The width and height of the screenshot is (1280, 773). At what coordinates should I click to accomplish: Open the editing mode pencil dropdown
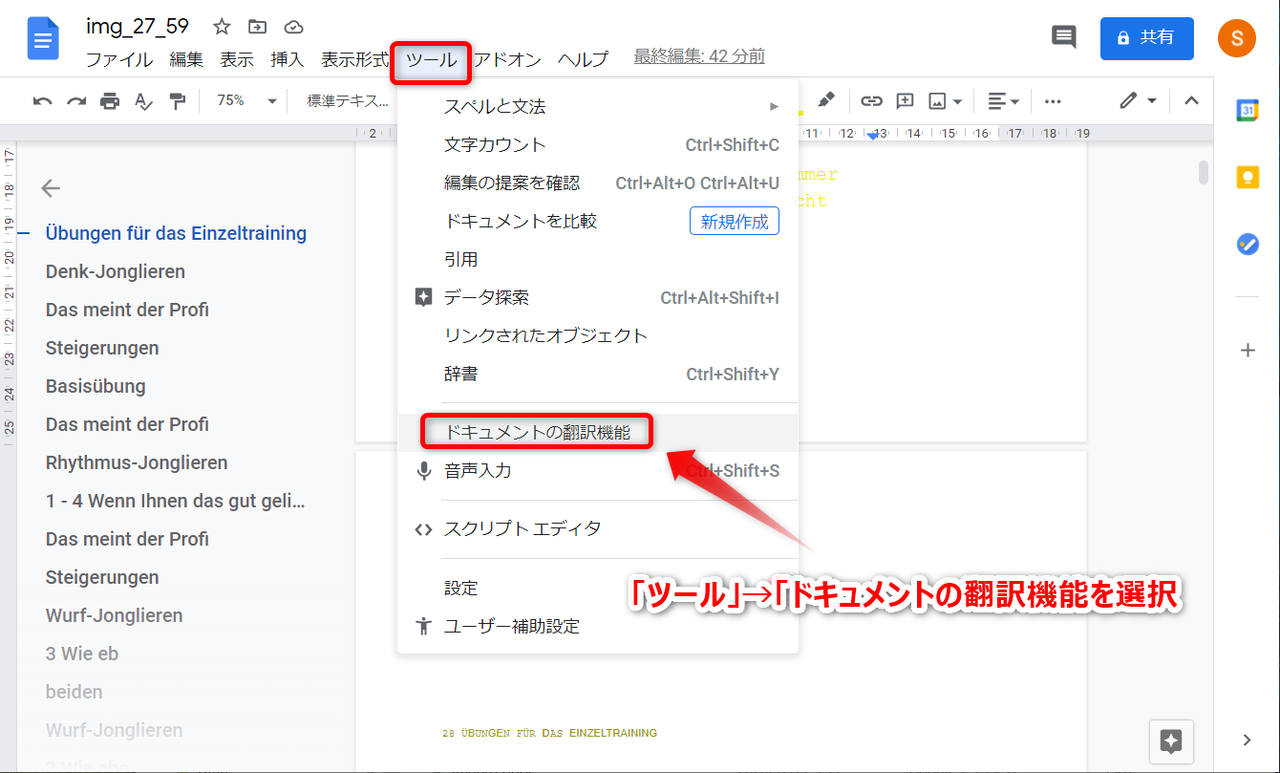point(1138,101)
